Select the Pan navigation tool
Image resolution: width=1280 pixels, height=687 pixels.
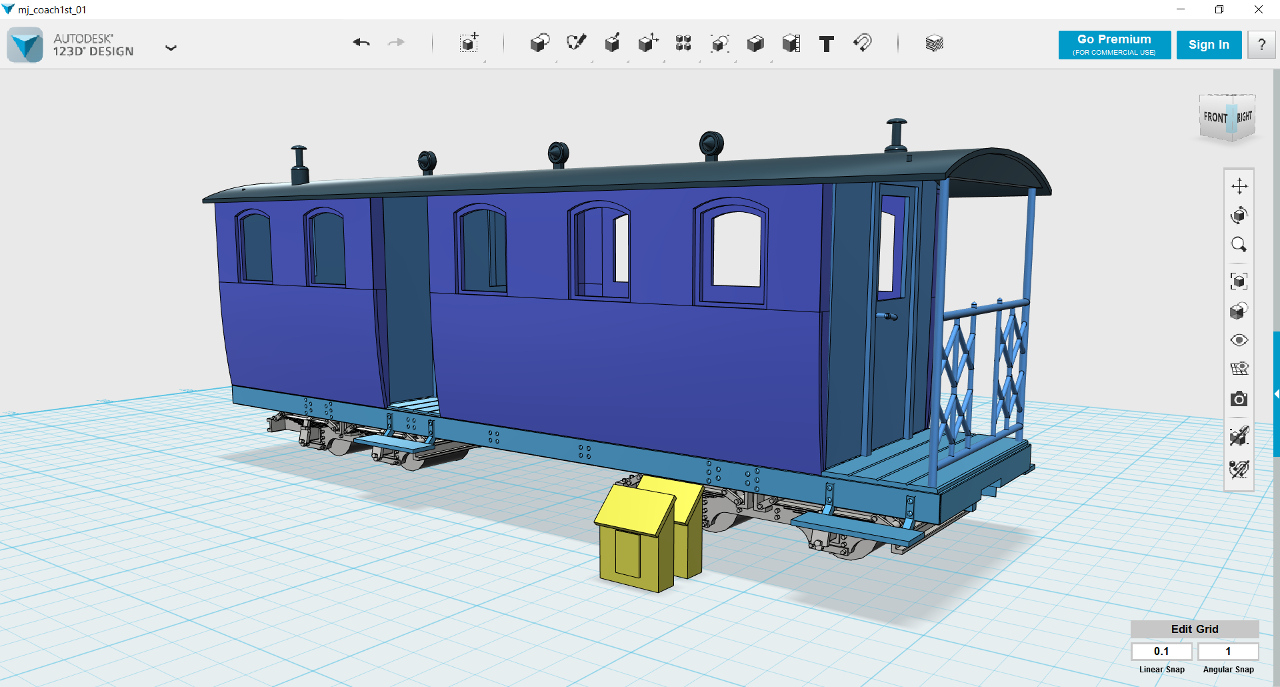[x=1239, y=186]
